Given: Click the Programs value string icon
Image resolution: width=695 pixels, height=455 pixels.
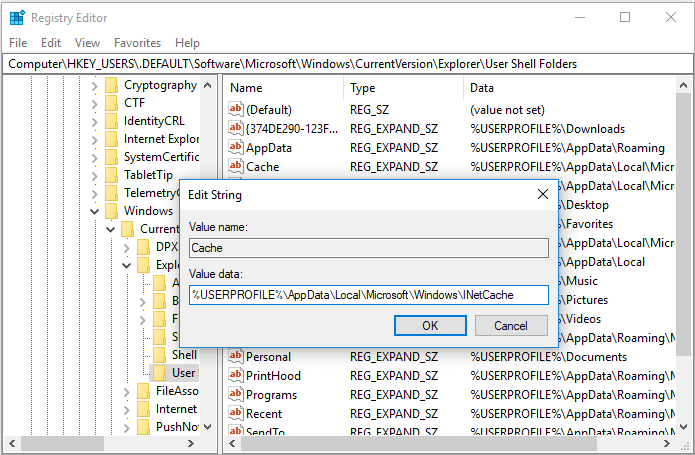Looking at the screenshot, I should point(235,394).
